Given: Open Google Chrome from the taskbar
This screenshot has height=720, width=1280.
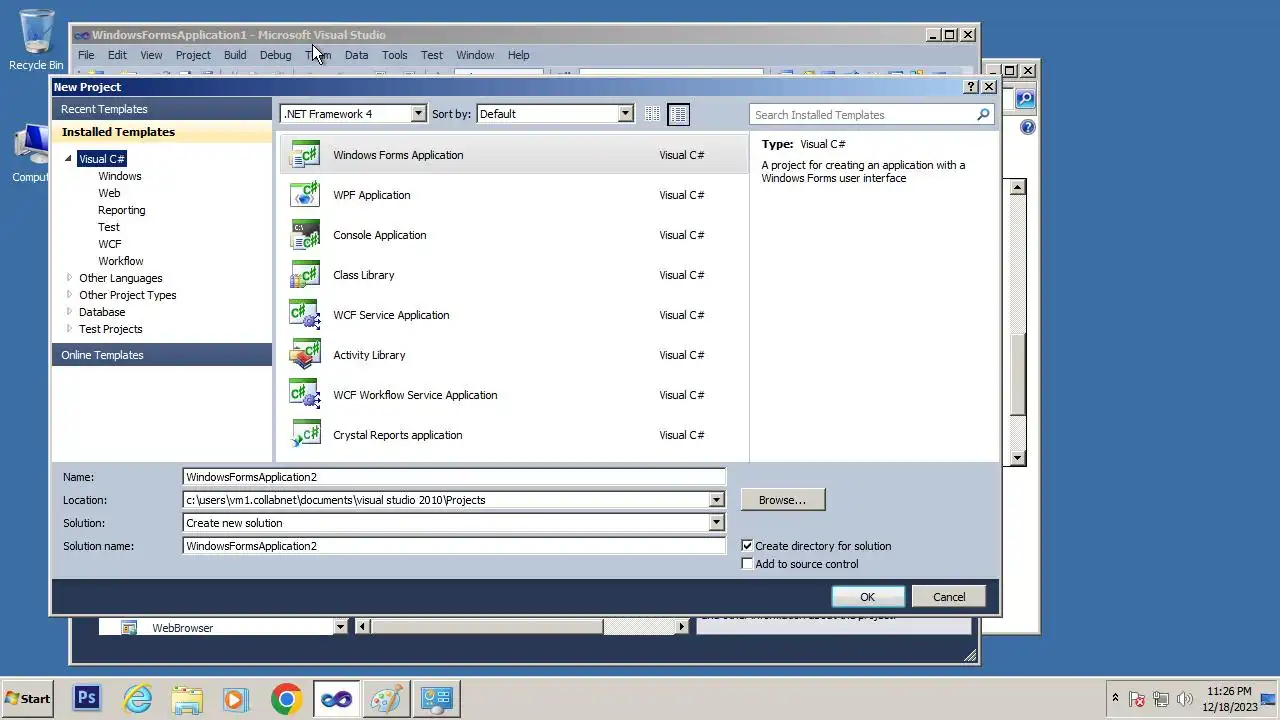Looking at the screenshot, I should [x=286, y=699].
